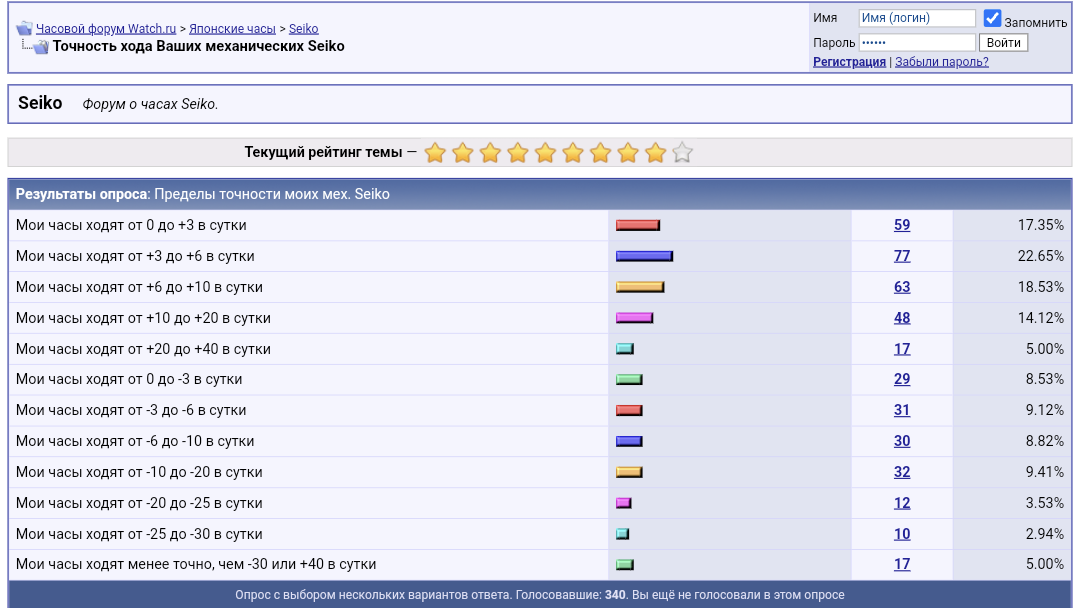
Task: Focus the Пароль password field
Action: (x=917, y=43)
